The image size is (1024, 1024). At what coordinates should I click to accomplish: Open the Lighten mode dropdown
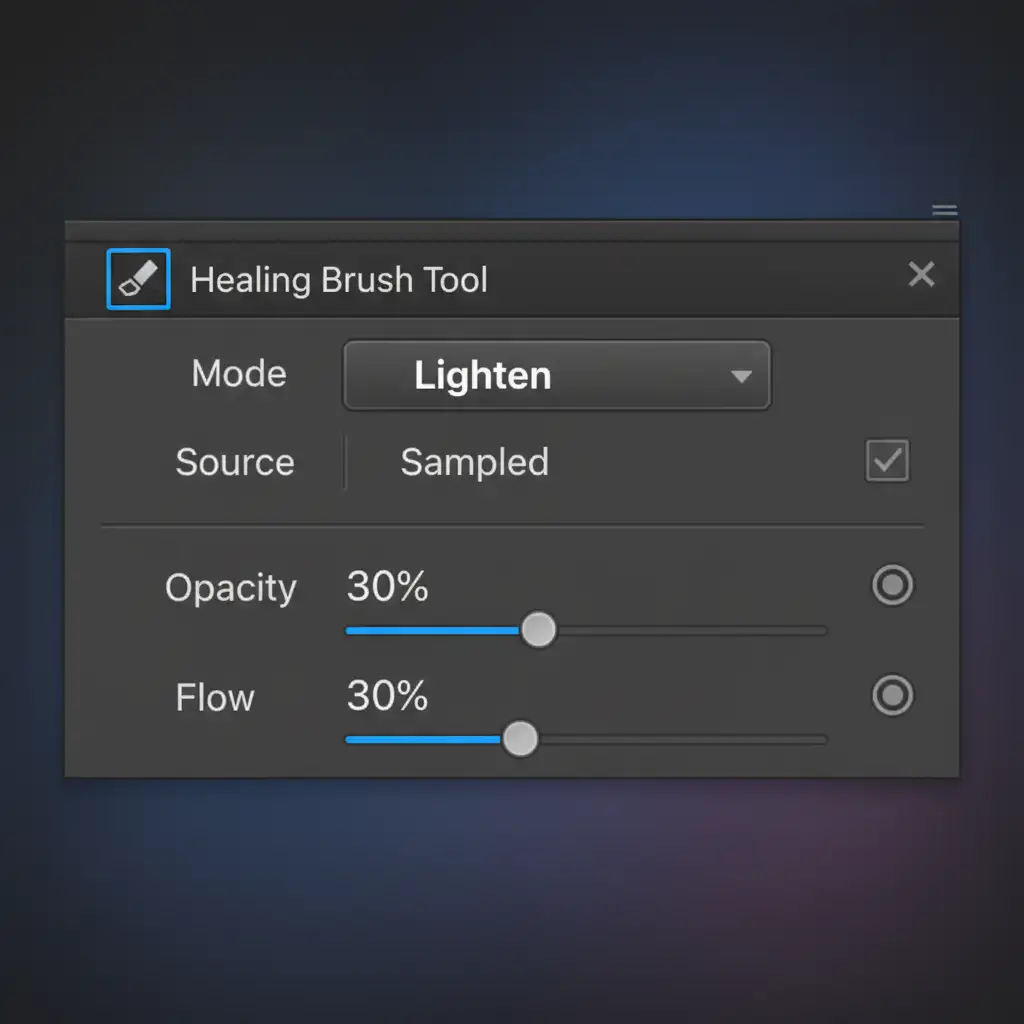556,376
